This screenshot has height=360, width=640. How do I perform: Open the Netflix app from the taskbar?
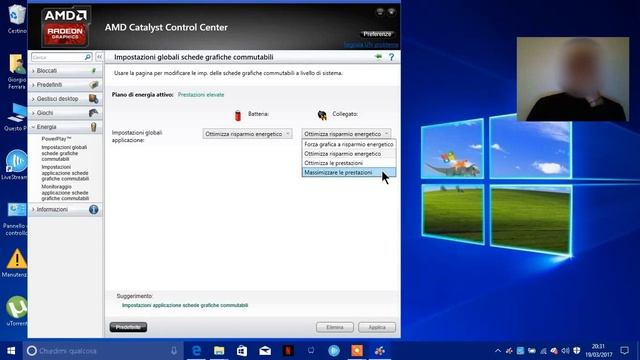coord(288,351)
